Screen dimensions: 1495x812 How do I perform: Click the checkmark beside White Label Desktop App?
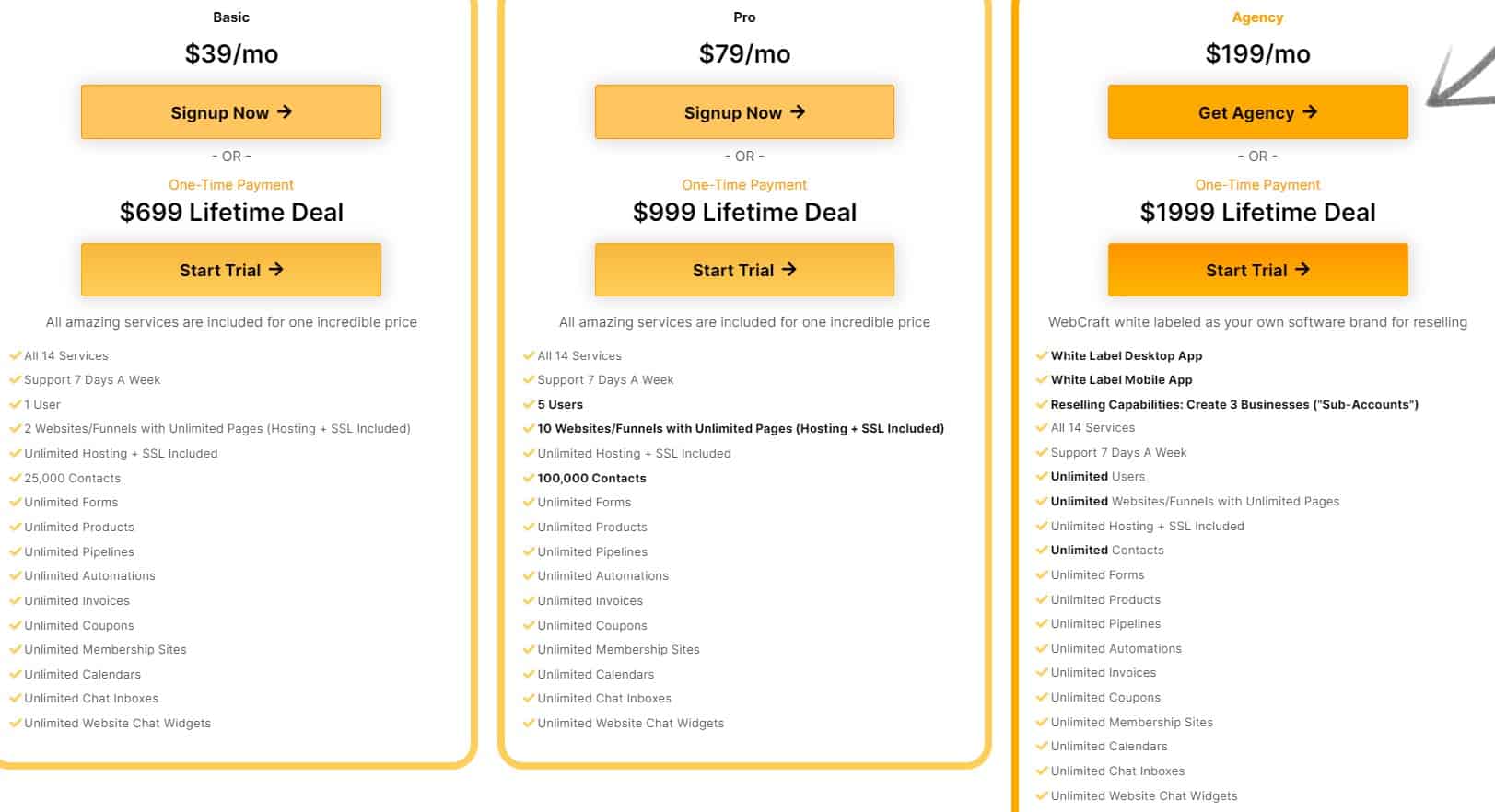1042,355
